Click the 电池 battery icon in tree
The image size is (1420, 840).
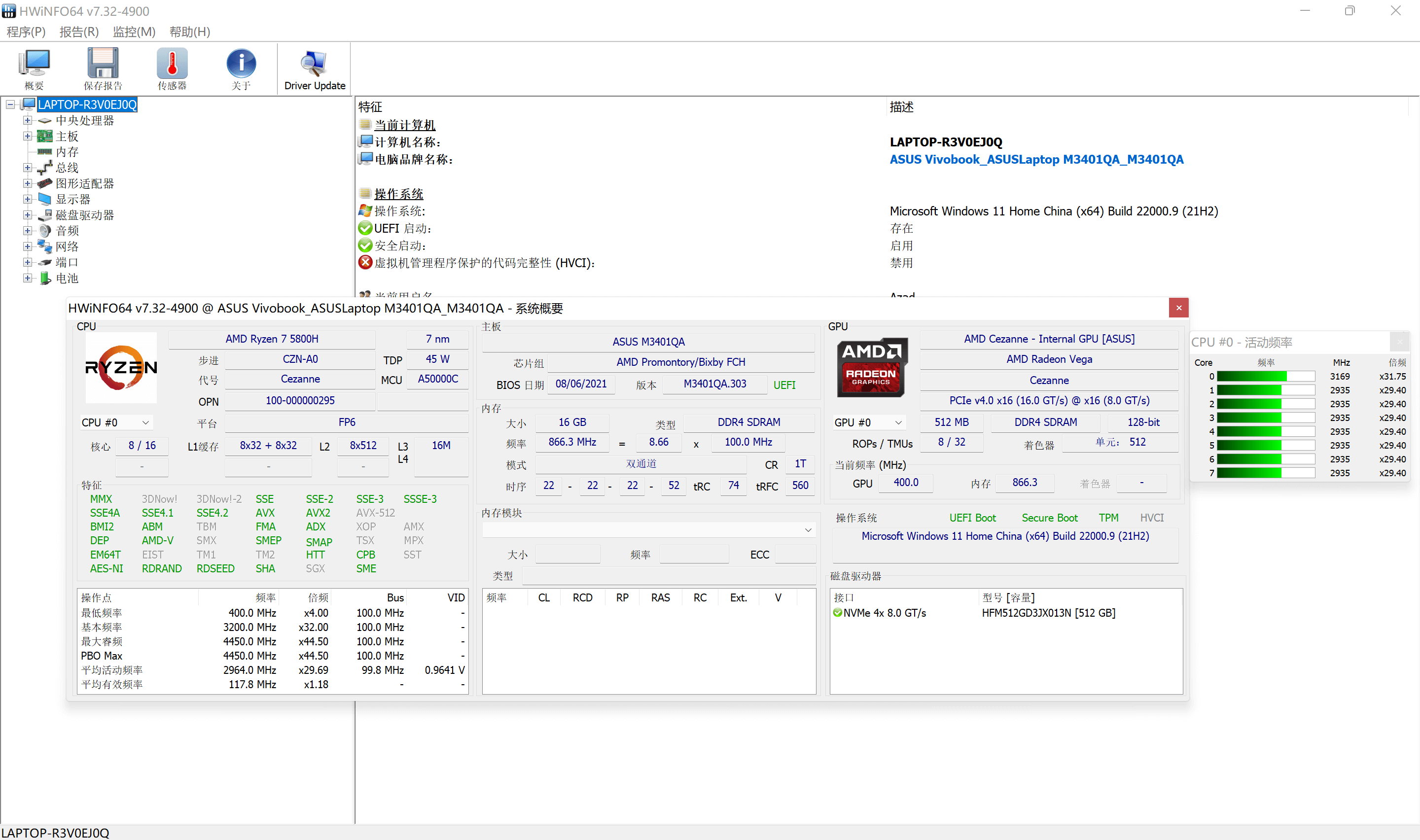(45, 278)
